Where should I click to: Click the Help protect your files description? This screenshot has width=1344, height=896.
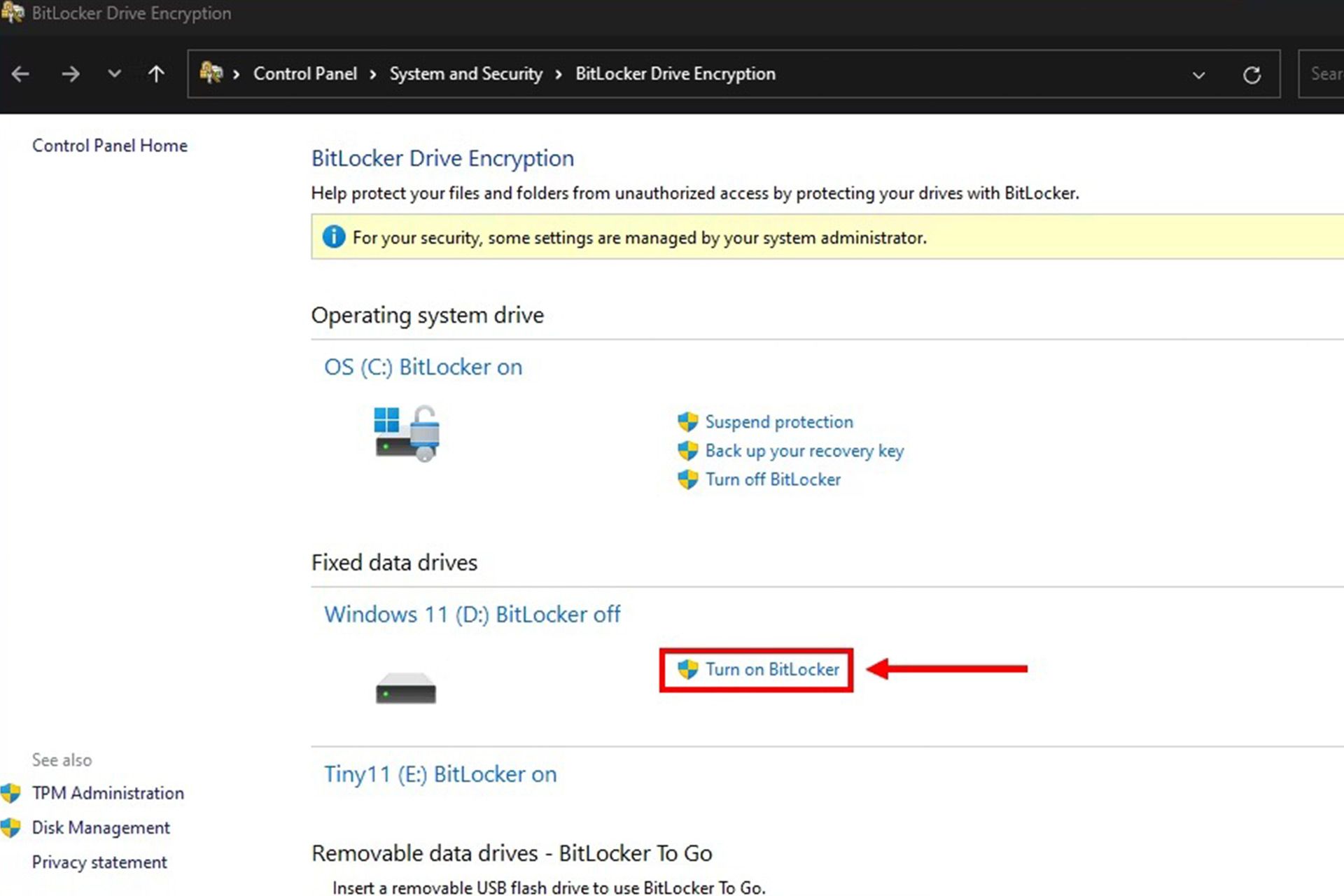[x=695, y=193]
